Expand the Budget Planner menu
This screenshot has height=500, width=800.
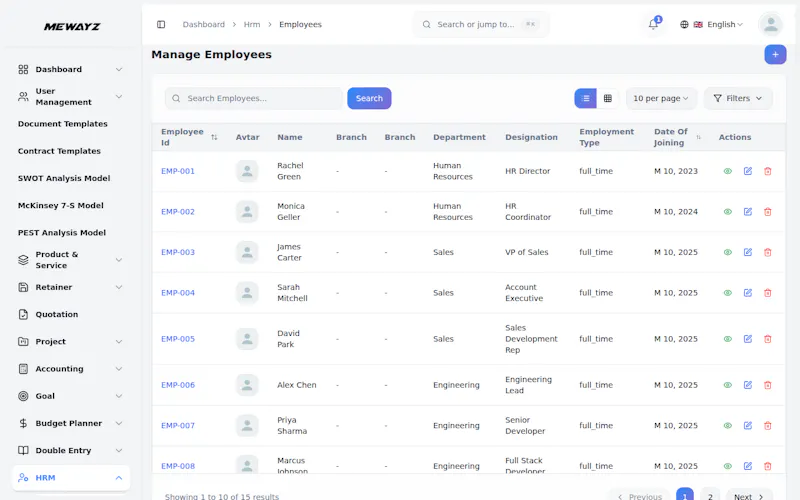pyautogui.click(x=70, y=423)
